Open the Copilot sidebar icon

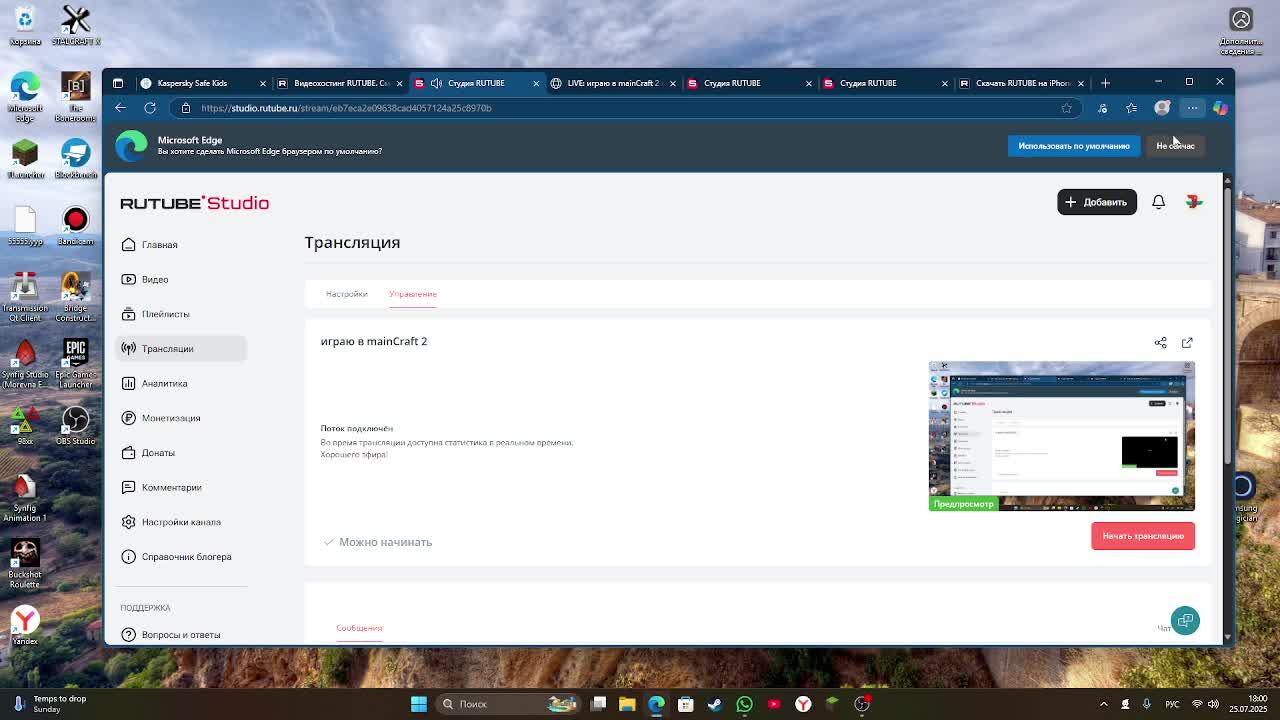click(x=1220, y=108)
